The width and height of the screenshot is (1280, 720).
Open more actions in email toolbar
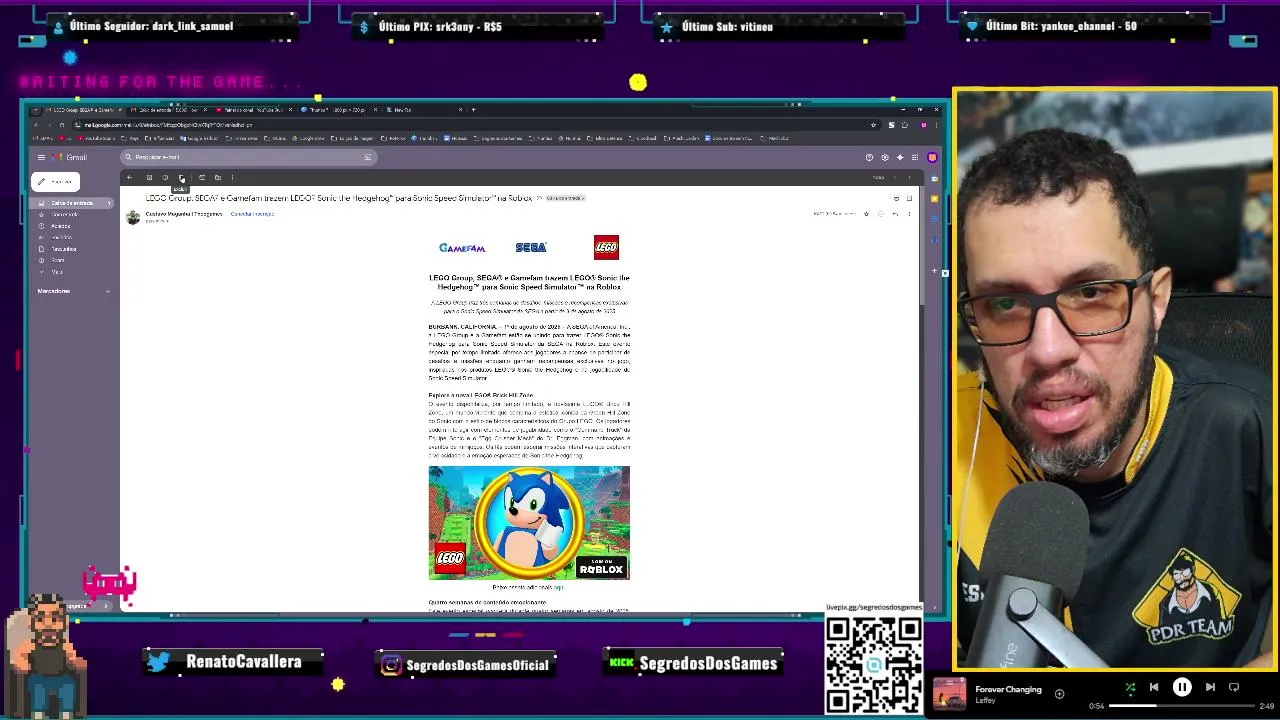232,177
